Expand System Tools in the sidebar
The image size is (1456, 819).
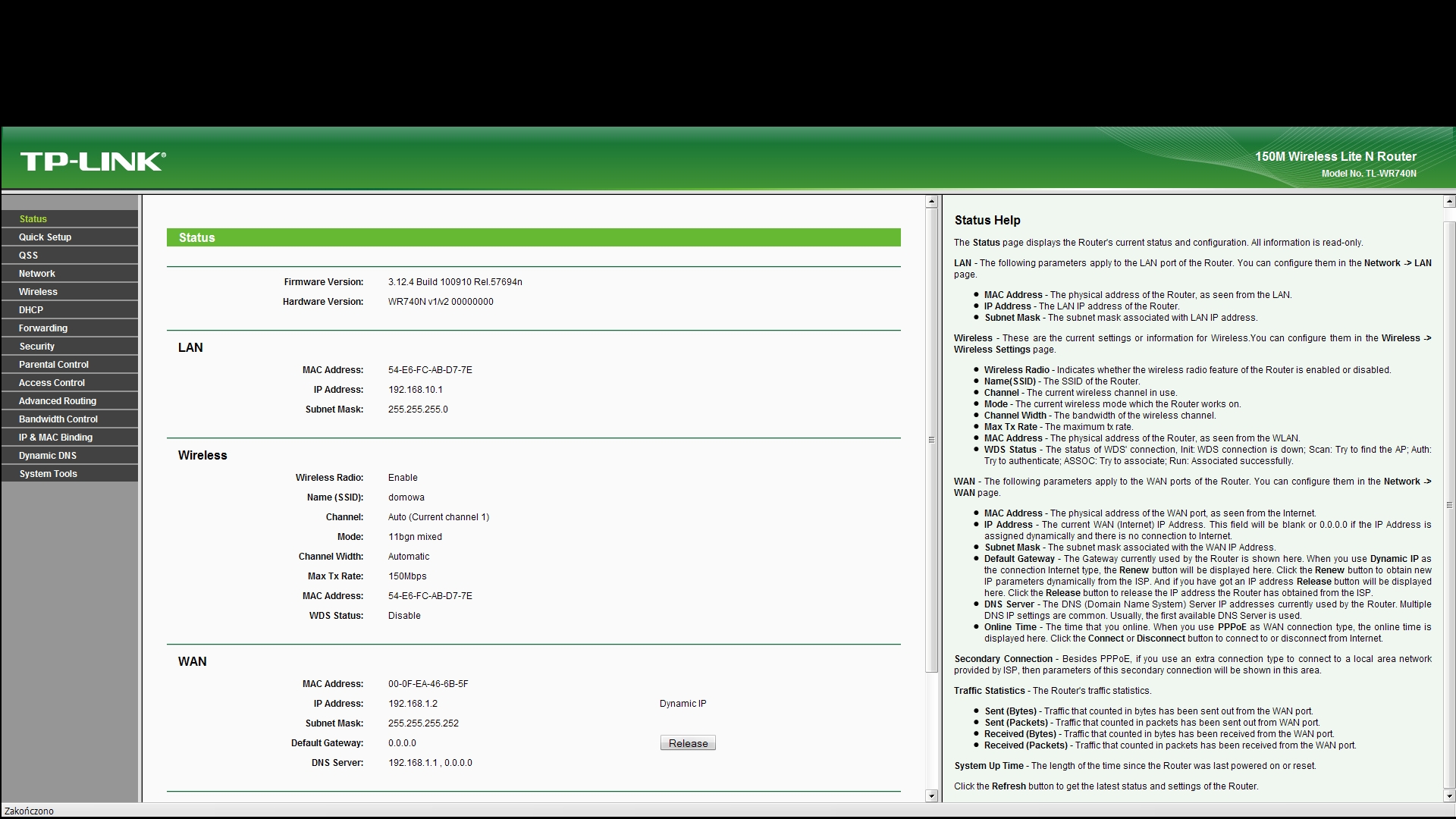pos(49,474)
